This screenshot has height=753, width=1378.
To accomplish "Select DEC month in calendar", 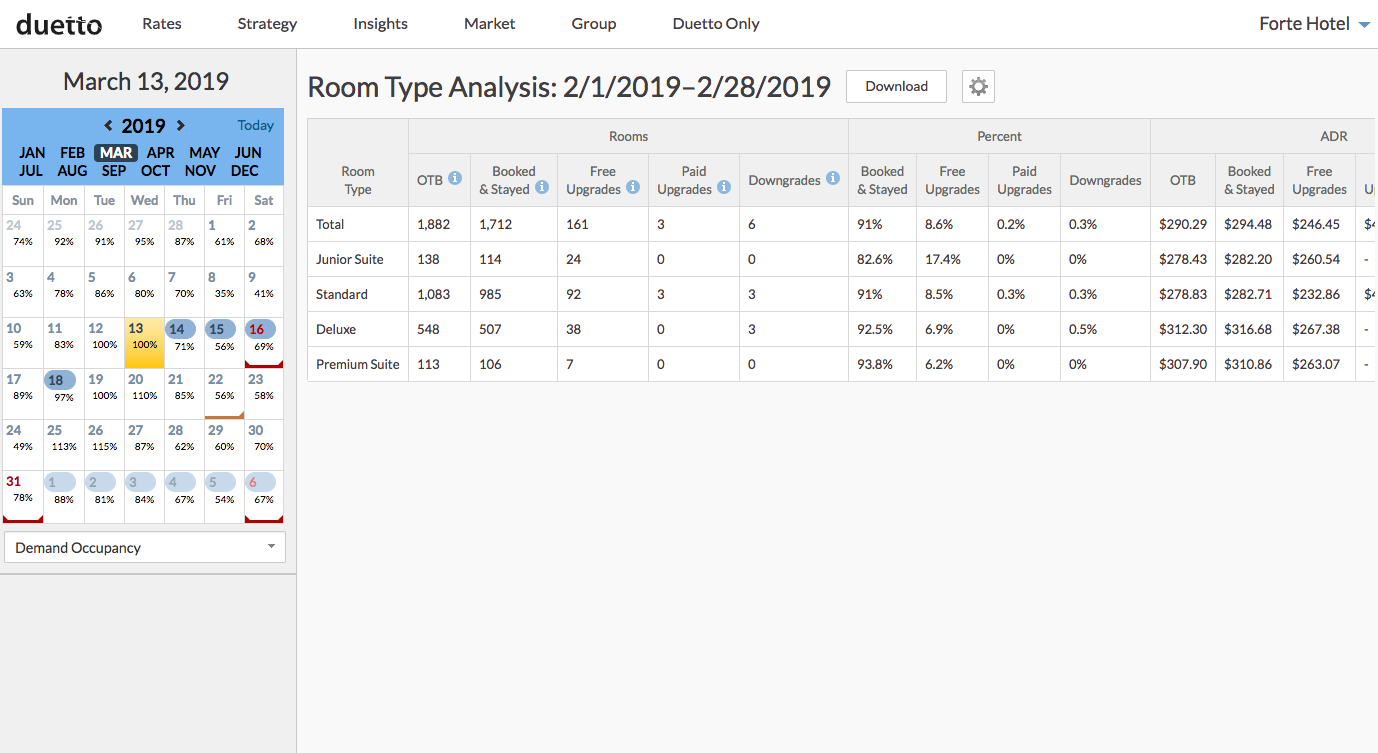I will (245, 171).
